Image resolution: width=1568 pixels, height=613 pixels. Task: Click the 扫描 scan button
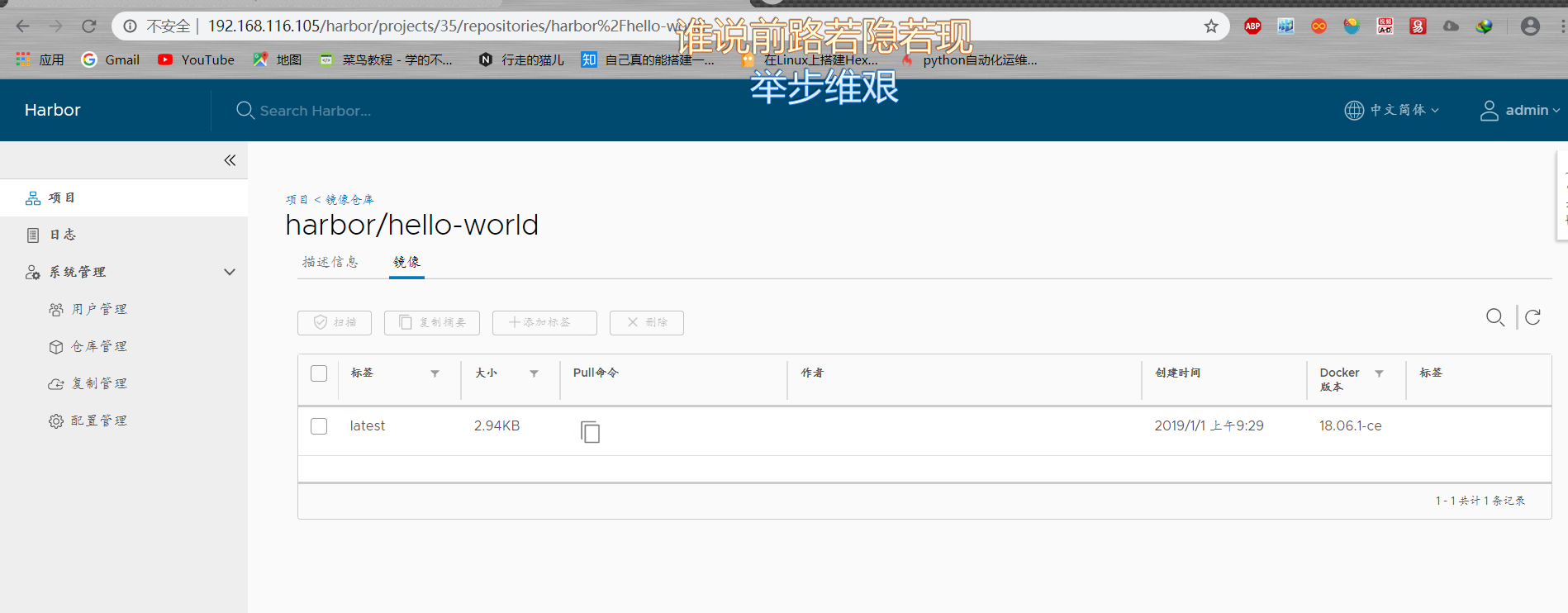[x=335, y=322]
